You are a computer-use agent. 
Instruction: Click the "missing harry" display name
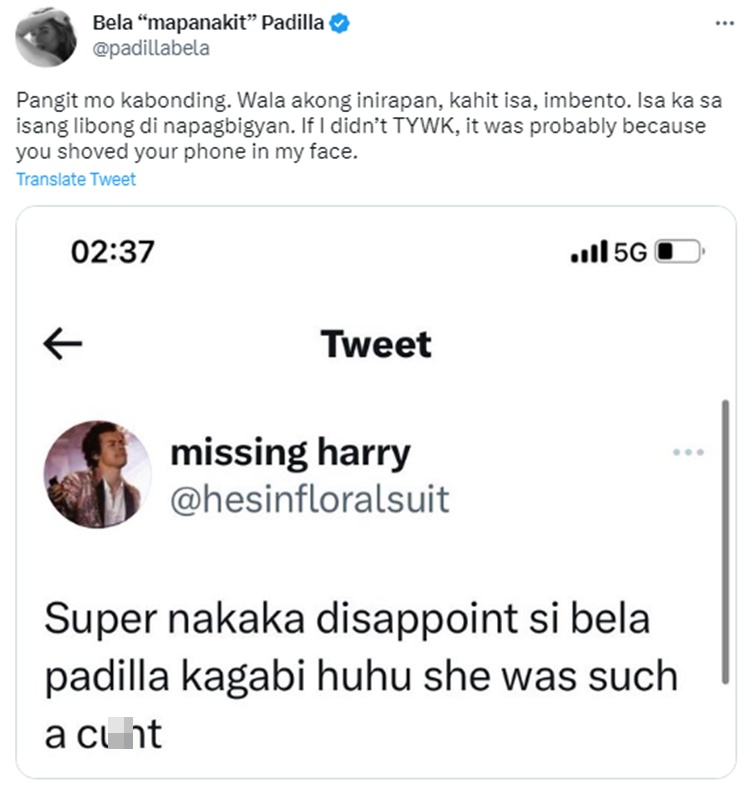[x=290, y=453]
